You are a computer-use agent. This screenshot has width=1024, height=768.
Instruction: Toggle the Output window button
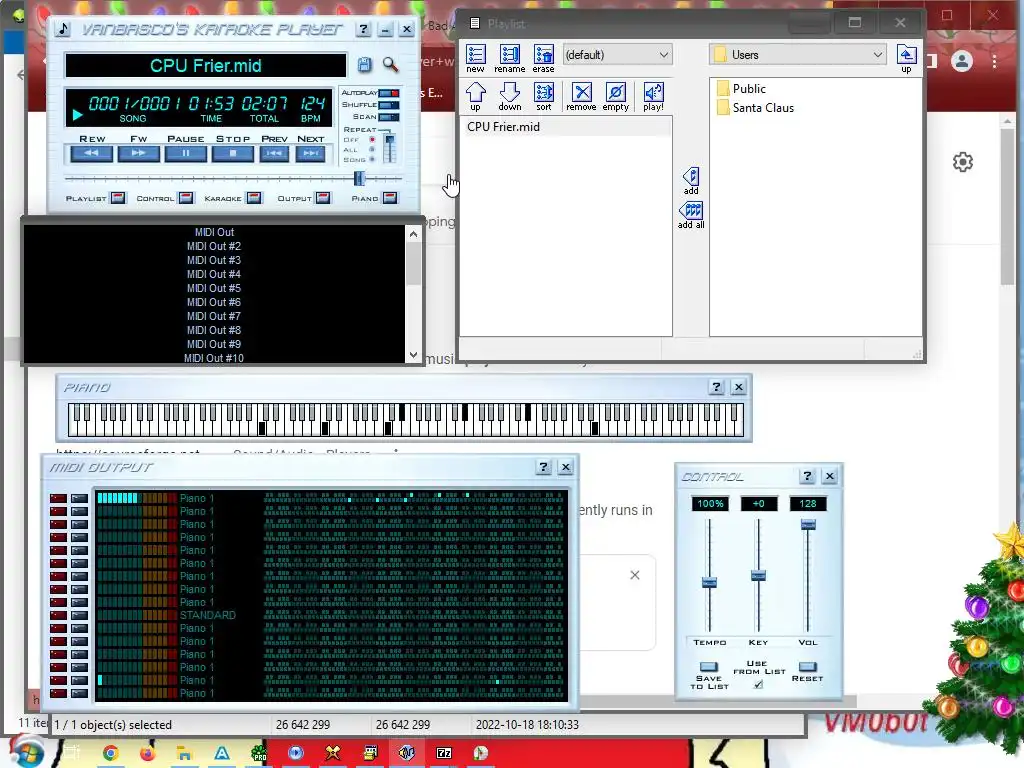[x=323, y=198]
